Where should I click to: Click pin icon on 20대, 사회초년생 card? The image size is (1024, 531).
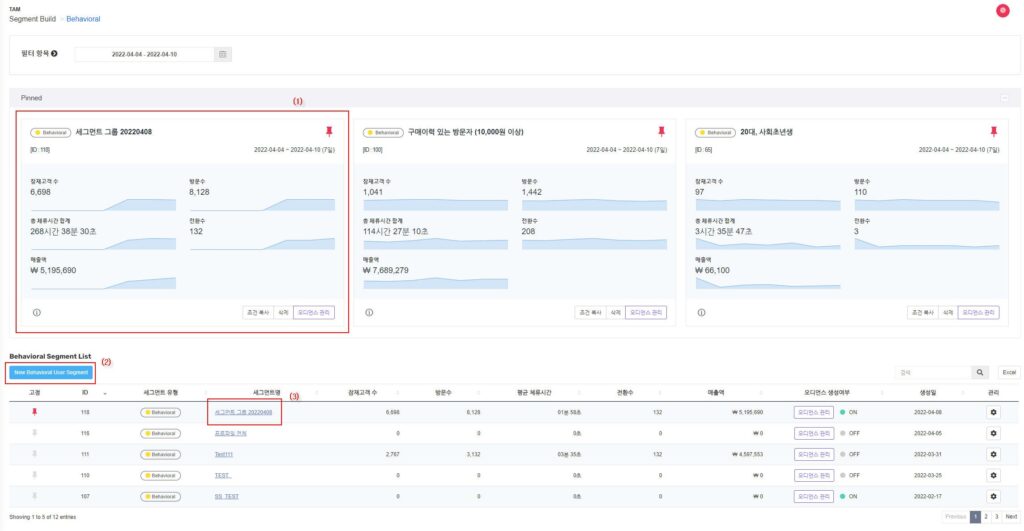click(994, 131)
